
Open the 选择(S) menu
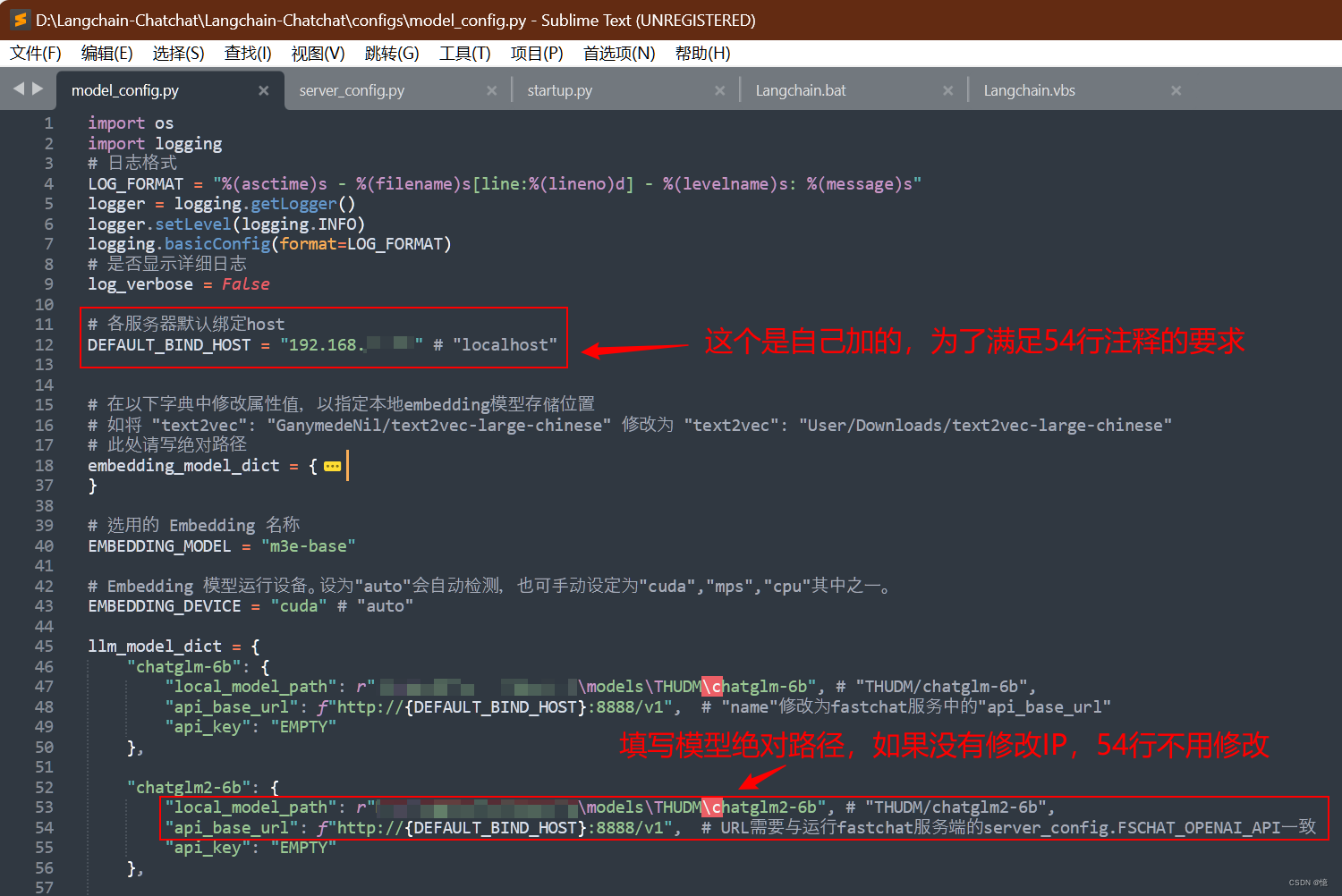(178, 54)
